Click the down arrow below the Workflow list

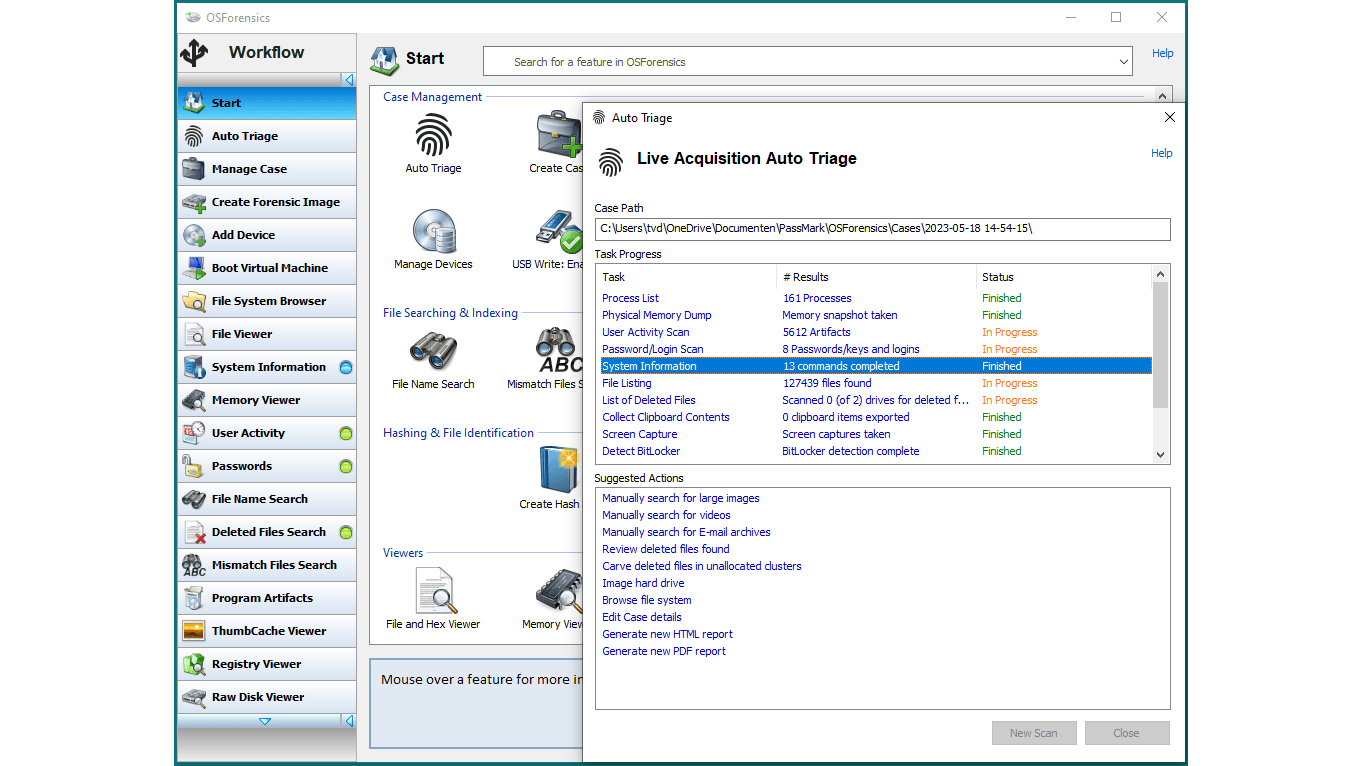265,721
